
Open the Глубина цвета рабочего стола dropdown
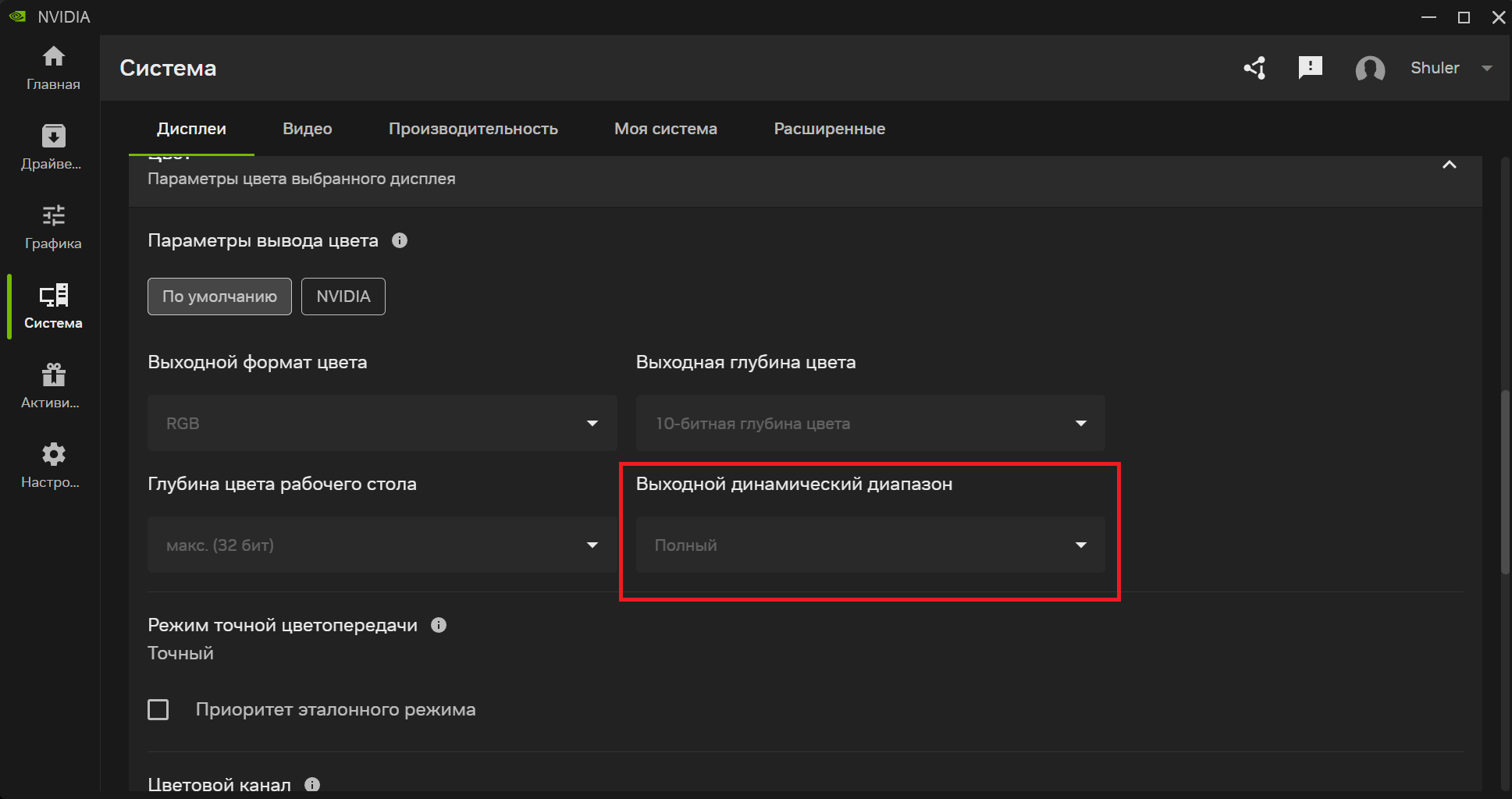tap(382, 545)
